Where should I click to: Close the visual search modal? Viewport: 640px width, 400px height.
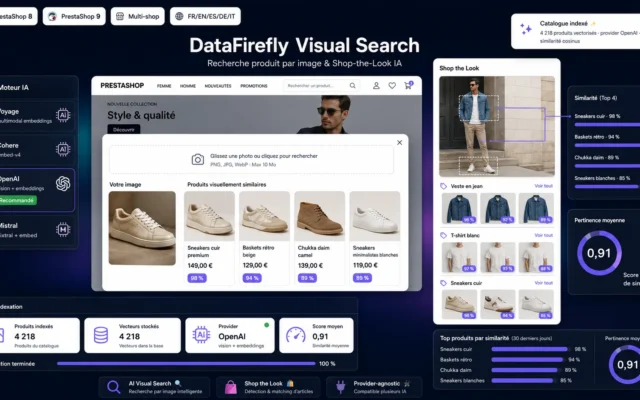click(x=400, y=142)
